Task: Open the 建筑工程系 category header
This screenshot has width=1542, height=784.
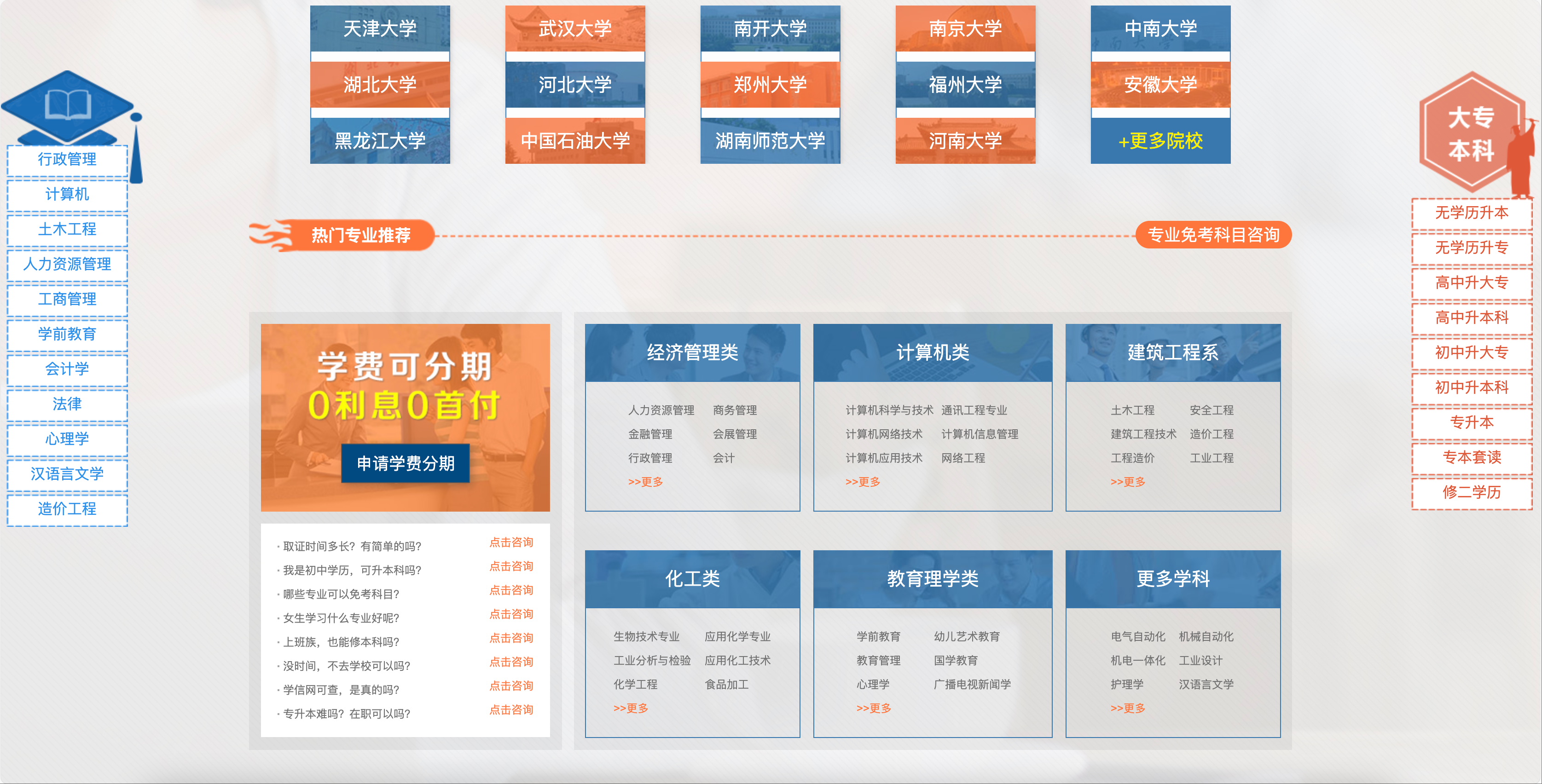Action: 1173,353
